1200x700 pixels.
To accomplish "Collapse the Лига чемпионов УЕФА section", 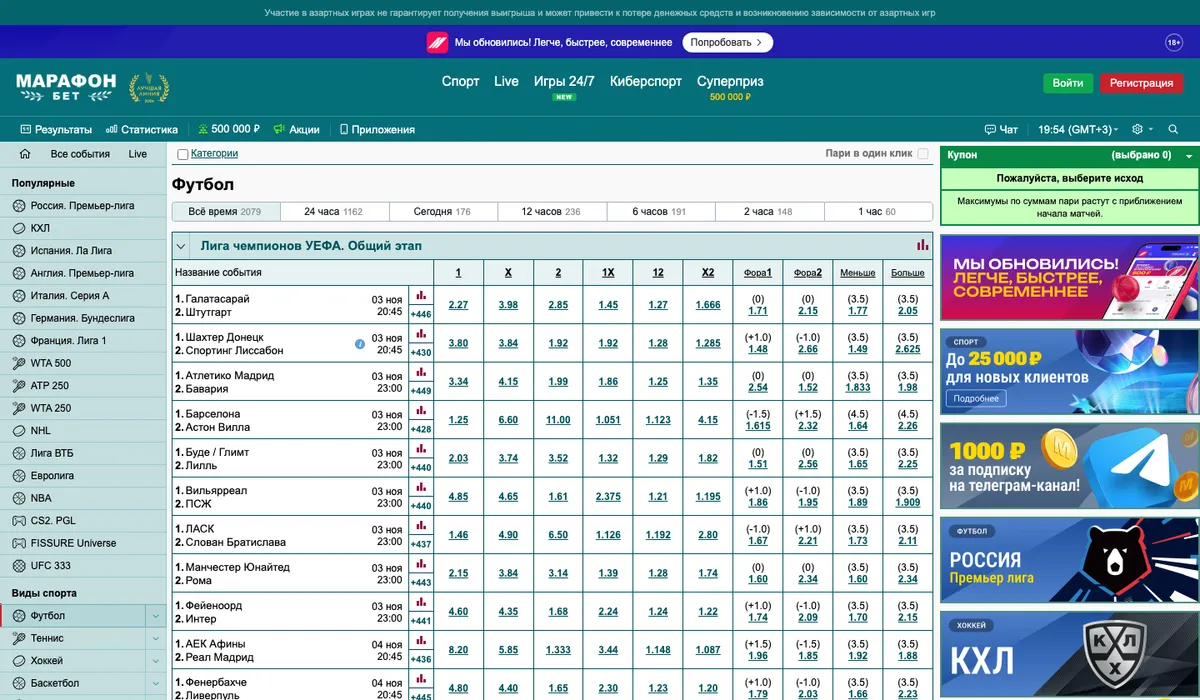I will (181, 245).
